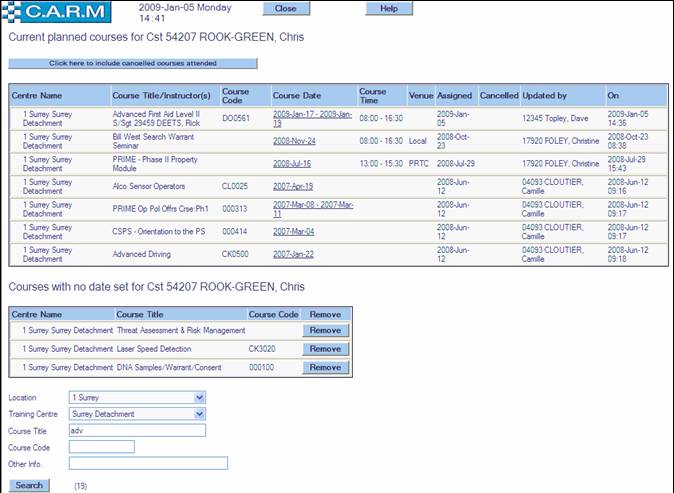This screenshot has width=674, height=493.
Task: Open the Help button
Action: 389,8
